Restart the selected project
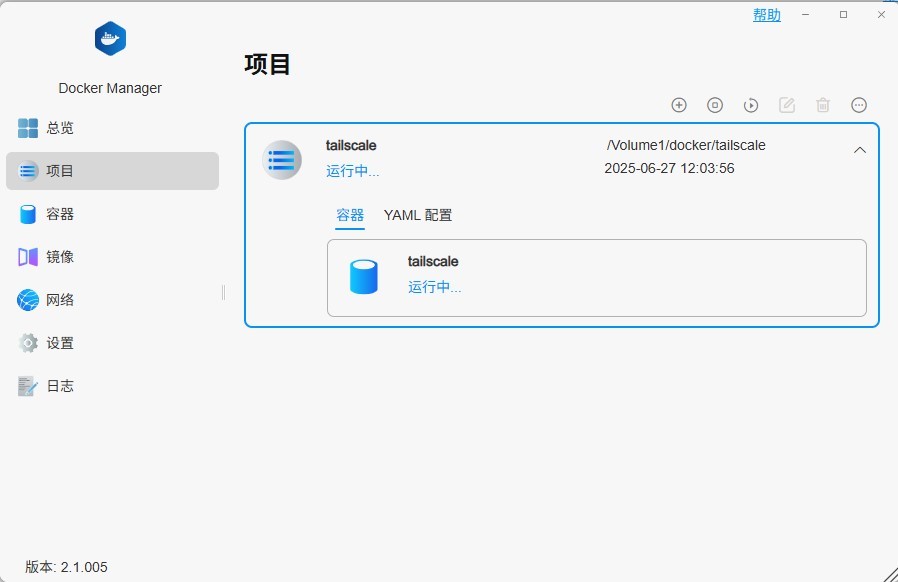The image size is (898, 582). click(x=751, y=105)
